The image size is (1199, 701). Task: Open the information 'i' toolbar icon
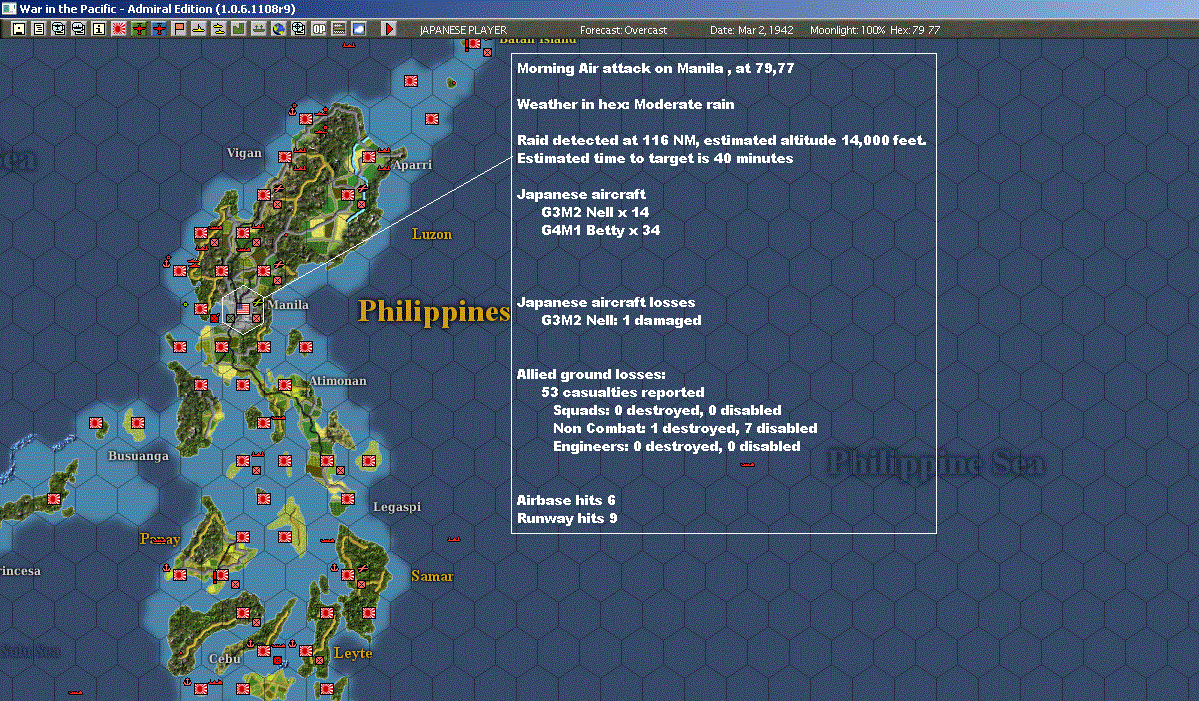pyautogui.click(x=99, y=29)
